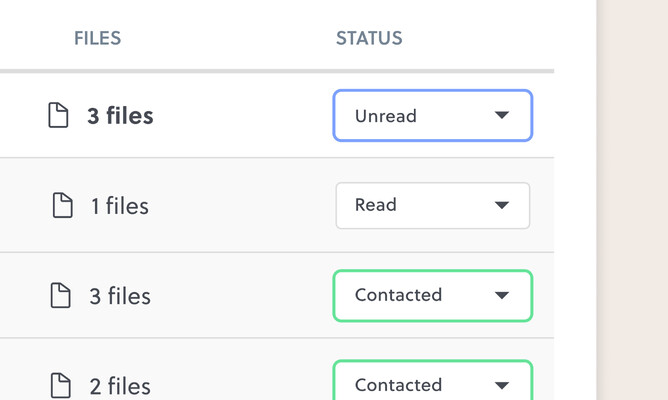668x400 pixels.
Task: Click the file icon in the Unread row
Action: pyautogui.click(x=59, y=115)
